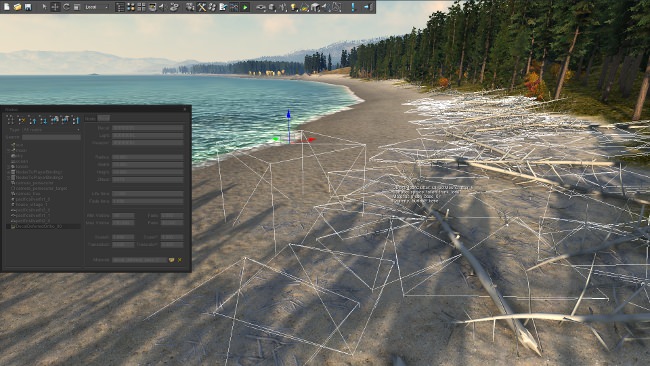Clear the Material with X icon

(x=179, y=260)
